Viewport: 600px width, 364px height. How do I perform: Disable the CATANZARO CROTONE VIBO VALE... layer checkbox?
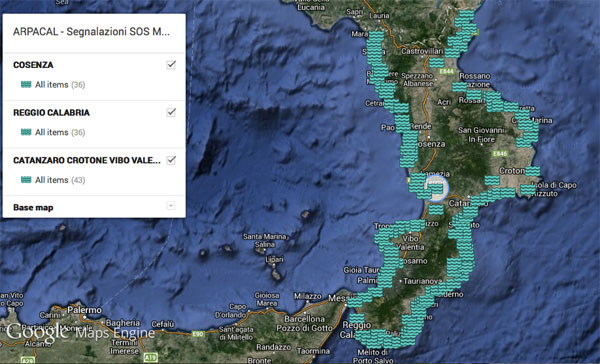tap(171, 160)
